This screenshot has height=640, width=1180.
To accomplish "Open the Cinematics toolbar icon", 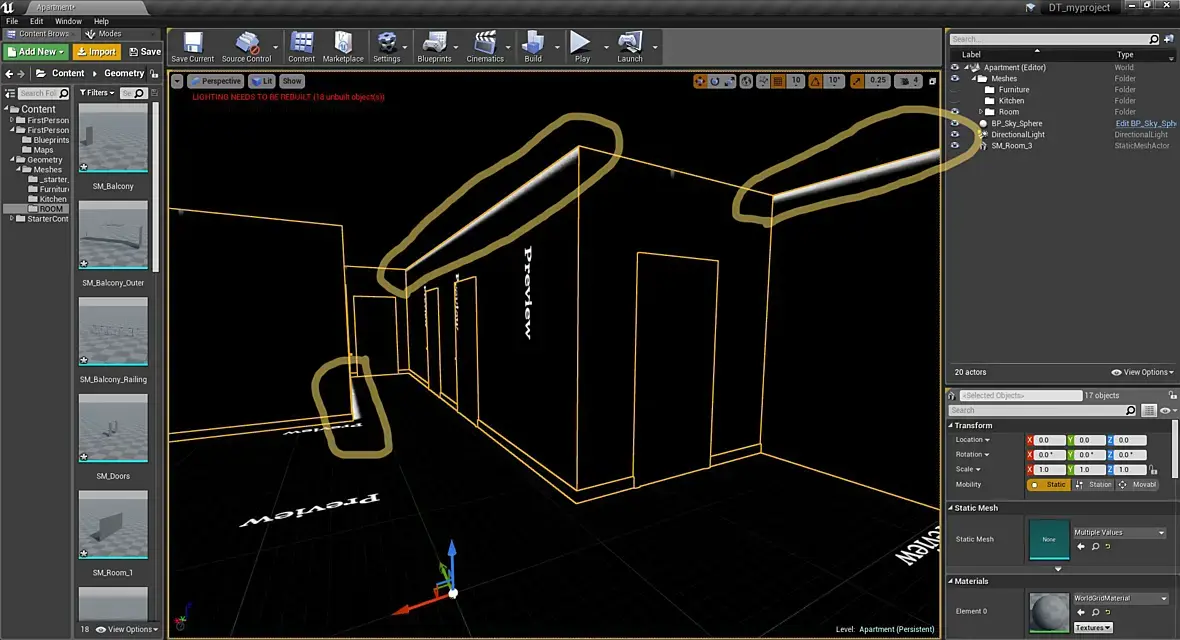I will coord(485,44).
